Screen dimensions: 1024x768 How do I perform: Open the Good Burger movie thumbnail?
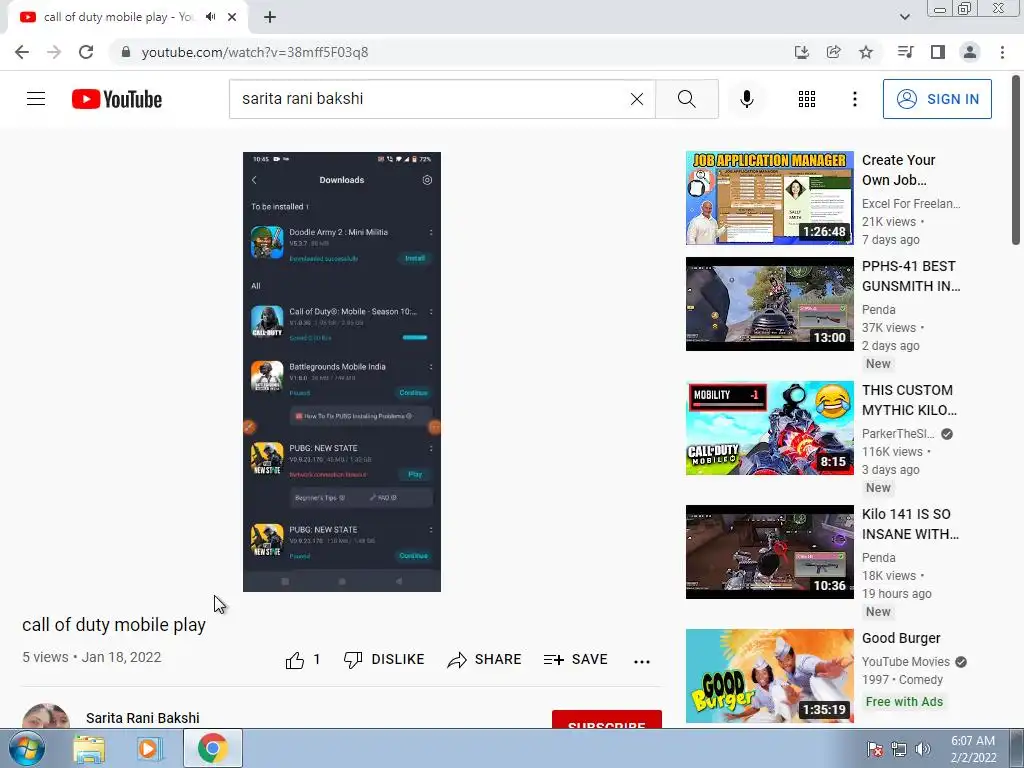769,676
